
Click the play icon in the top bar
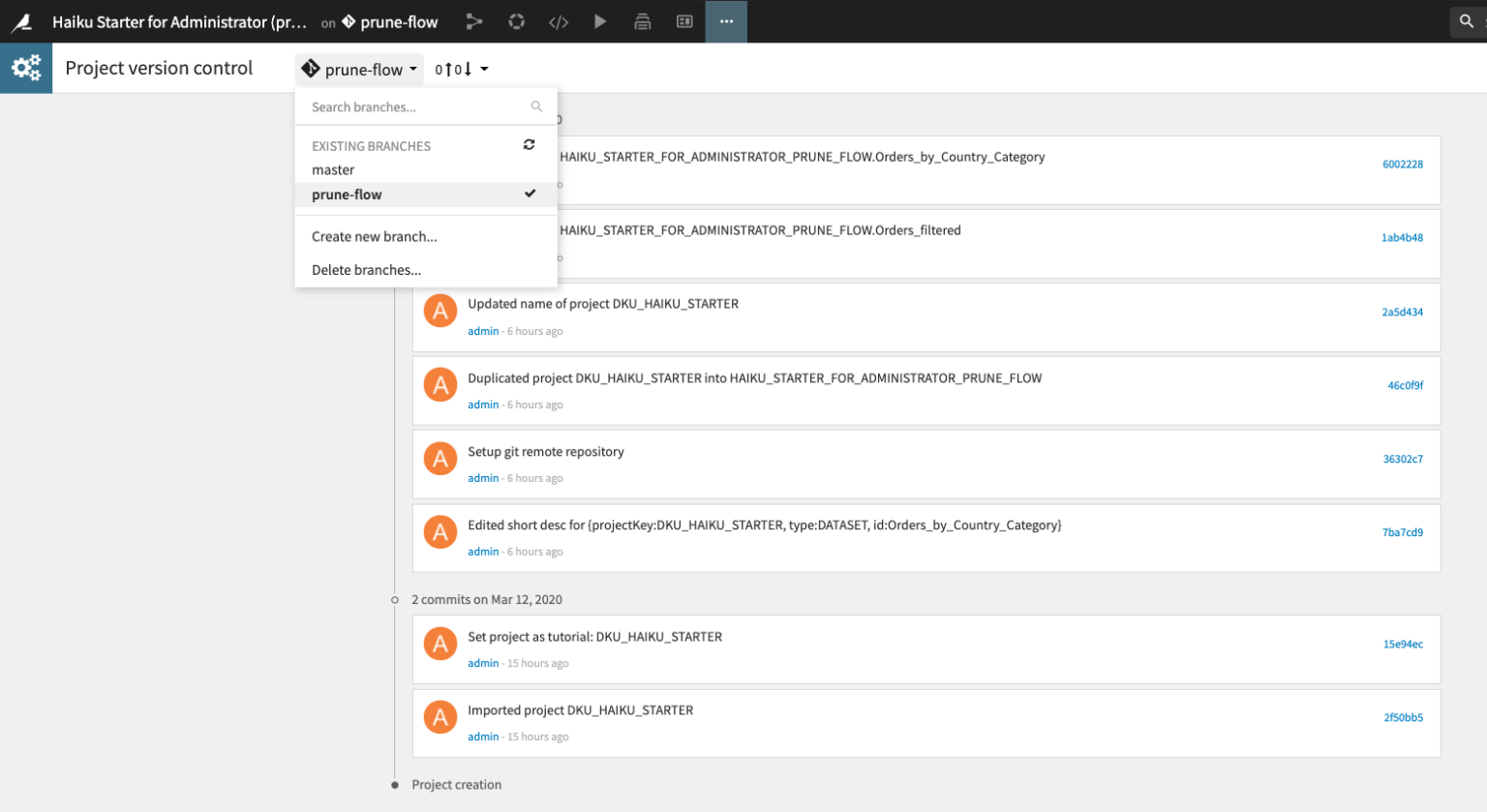pos(600,21)
